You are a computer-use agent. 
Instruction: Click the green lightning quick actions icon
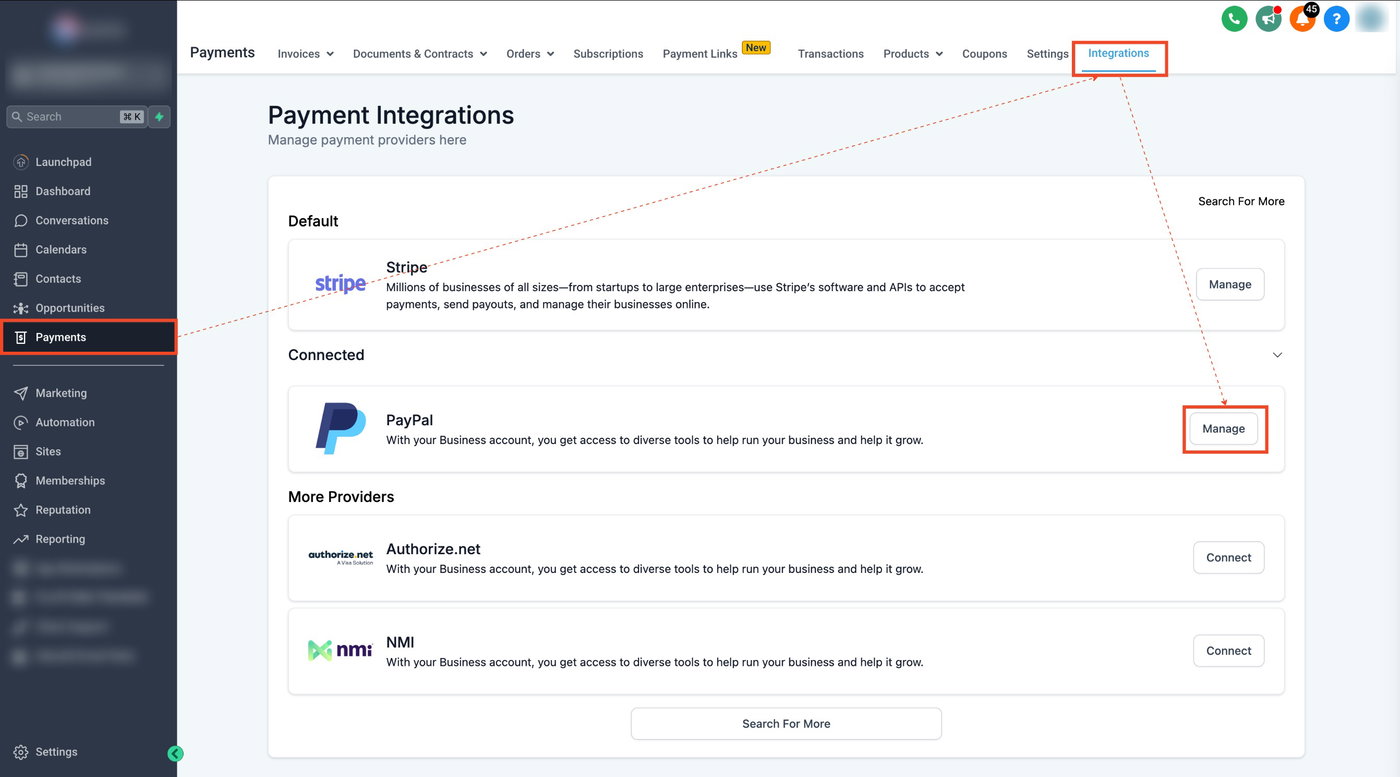coord(159,117)
